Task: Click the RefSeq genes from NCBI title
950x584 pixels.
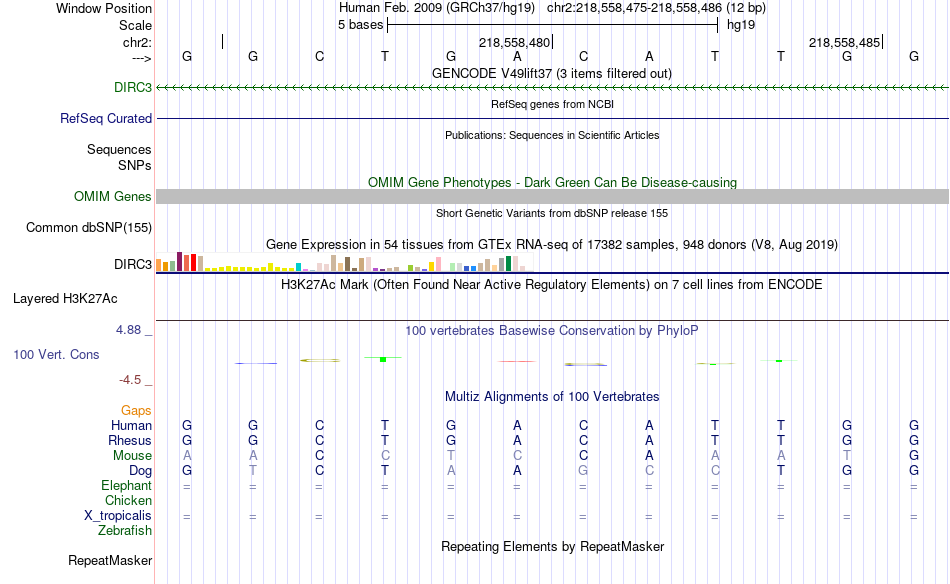Action: pos(552,104)
